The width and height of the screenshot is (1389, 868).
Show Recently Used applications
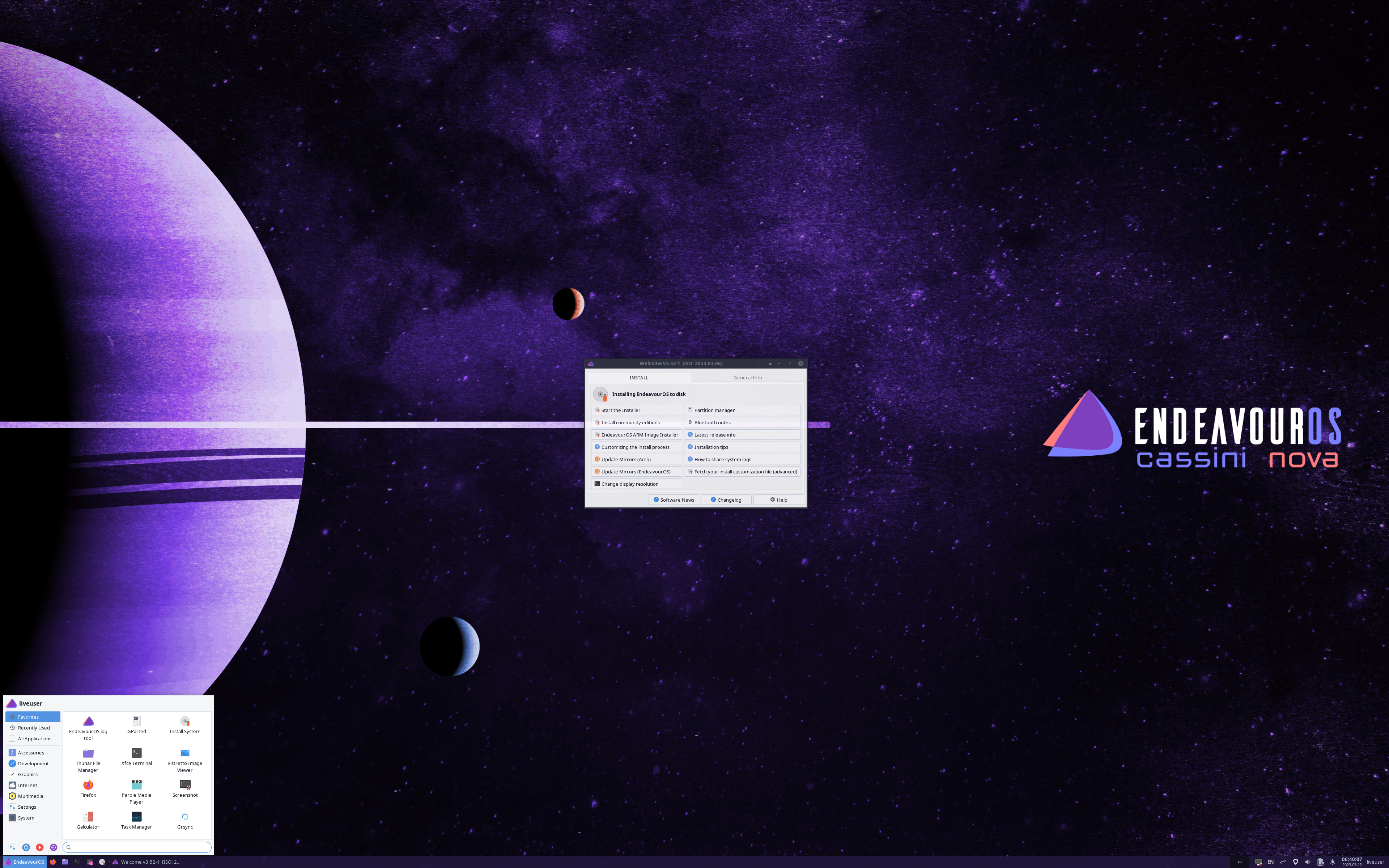(33, 728)
